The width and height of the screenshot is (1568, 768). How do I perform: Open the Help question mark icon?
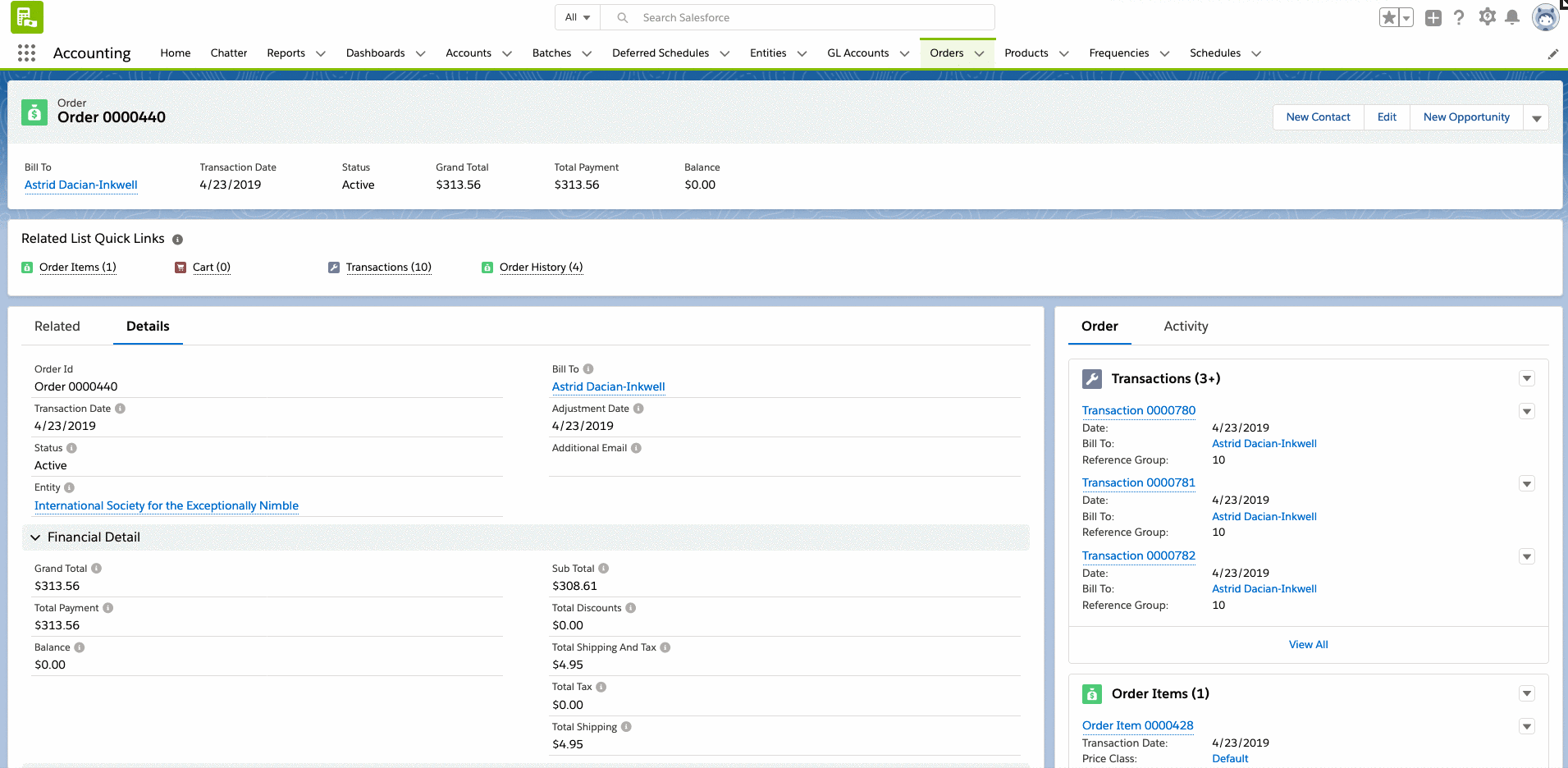coord(1458,17)
